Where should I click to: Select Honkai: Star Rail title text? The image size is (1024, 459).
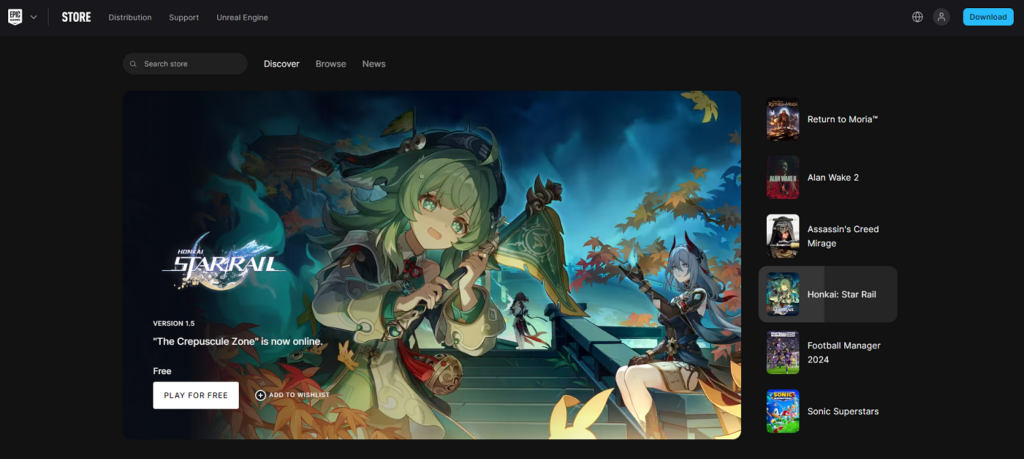842,294
